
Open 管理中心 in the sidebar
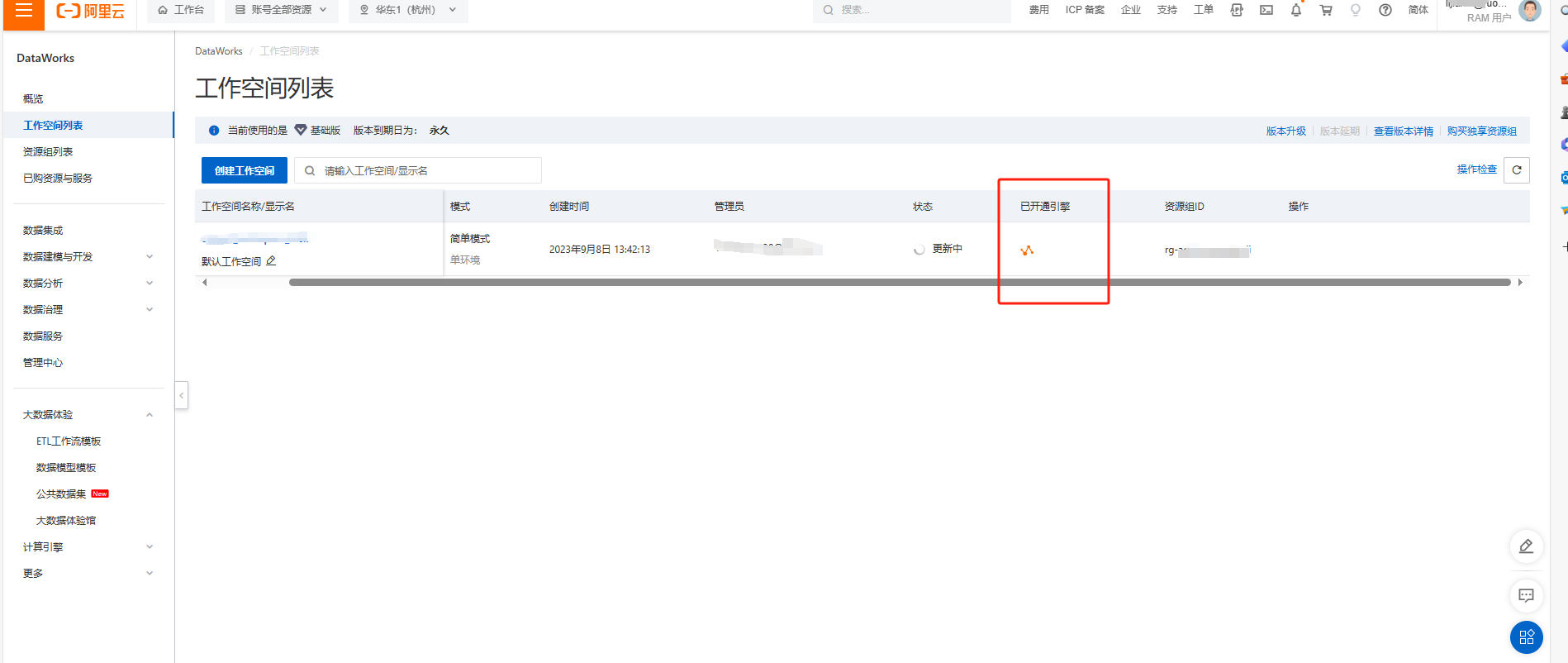(43, 363)
